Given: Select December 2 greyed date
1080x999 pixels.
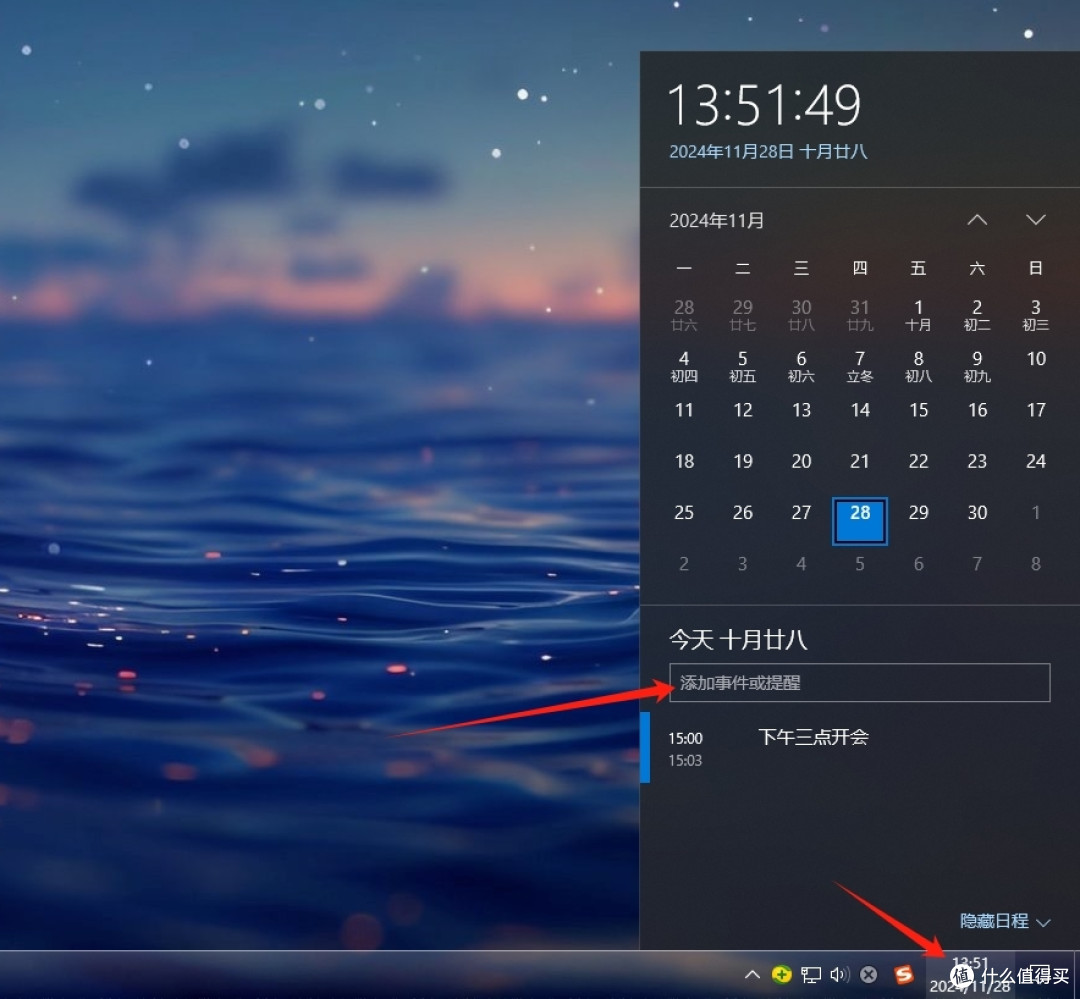Looking at the screenshot, I should pos(684,564).
